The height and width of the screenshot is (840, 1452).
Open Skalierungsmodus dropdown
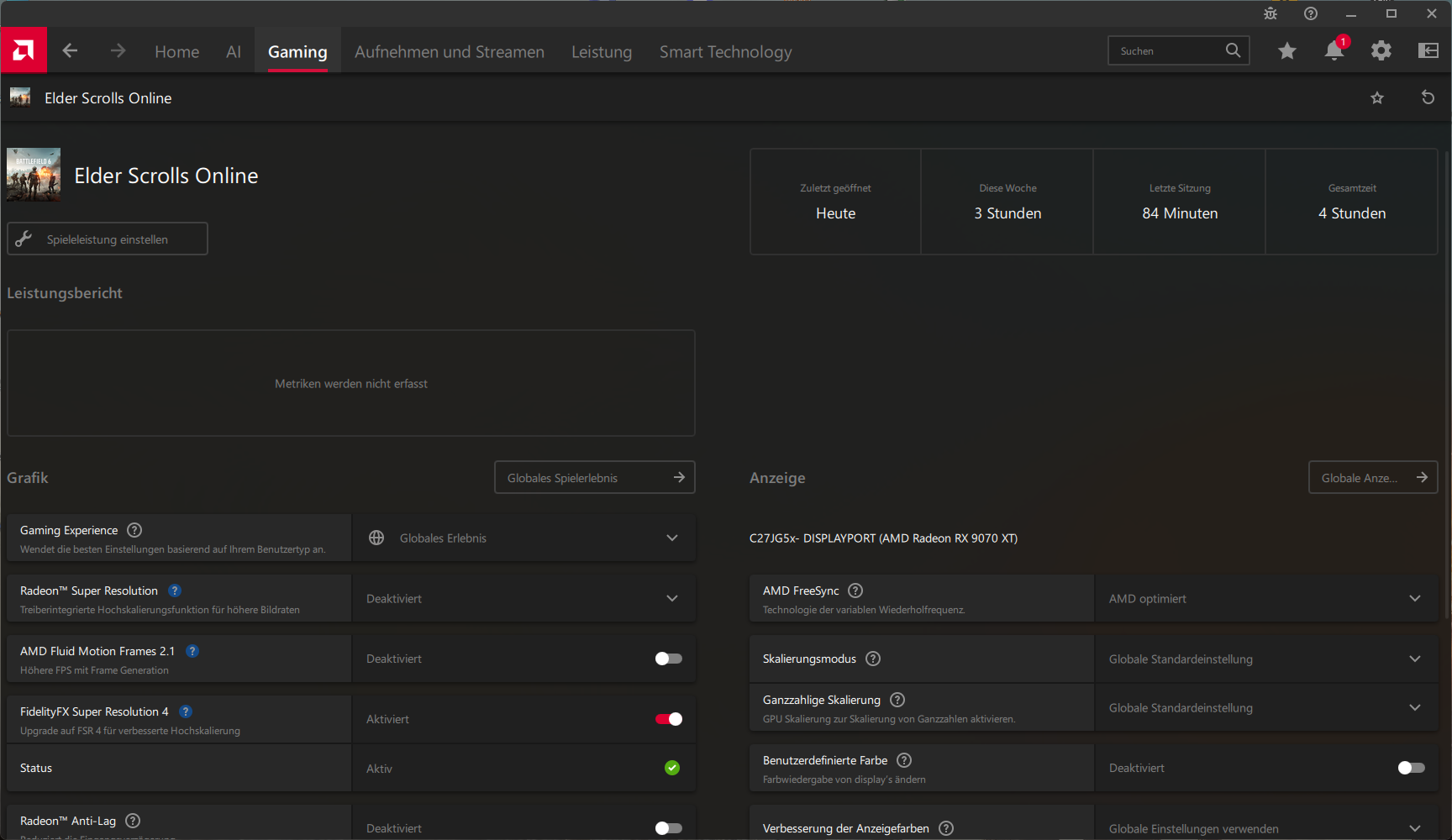click(x=1266, y=659)
